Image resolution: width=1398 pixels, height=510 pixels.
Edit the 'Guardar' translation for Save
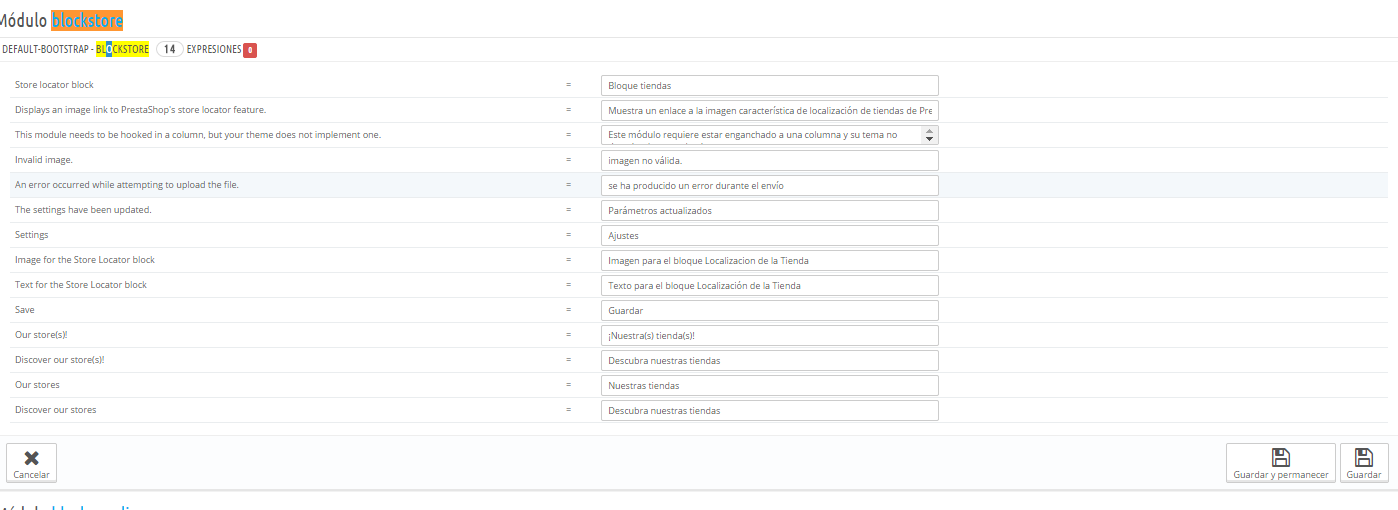[769, 310]
